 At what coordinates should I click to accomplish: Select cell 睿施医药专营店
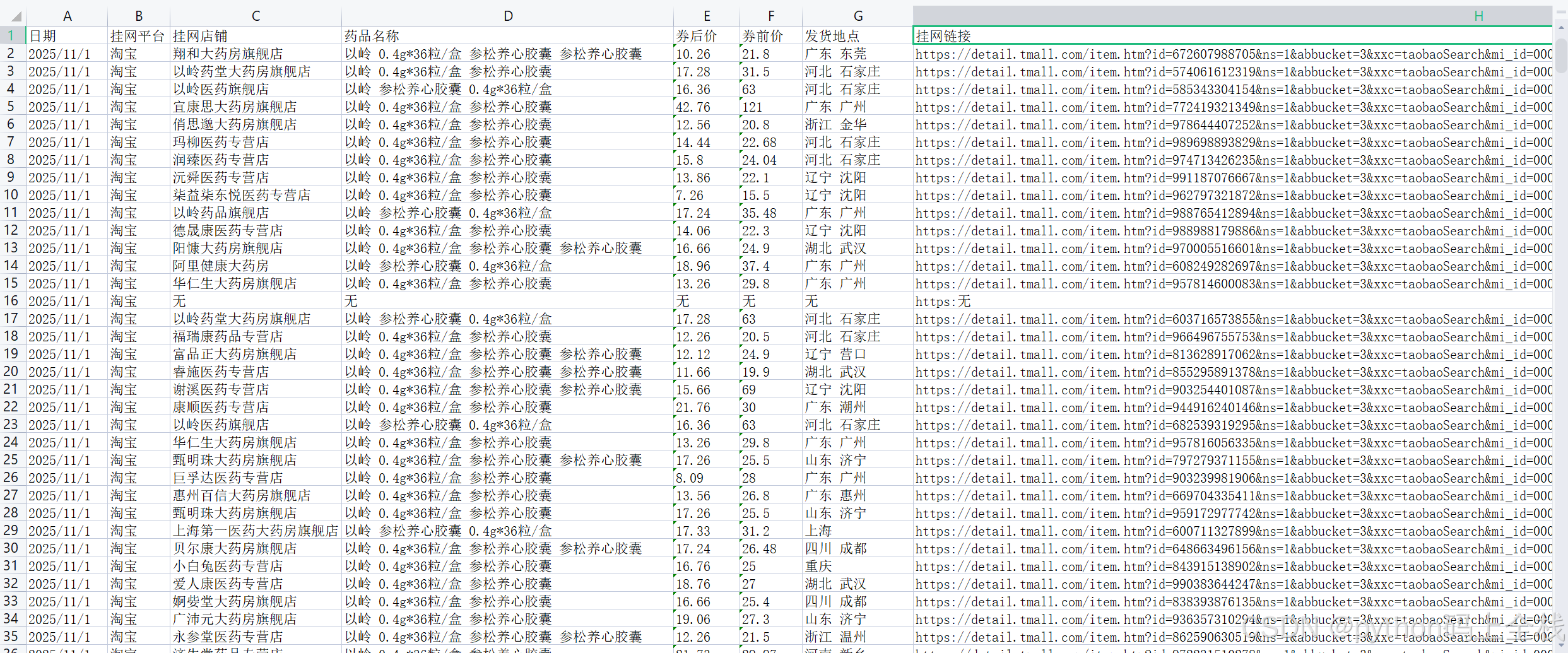click(x=256, y=372)
